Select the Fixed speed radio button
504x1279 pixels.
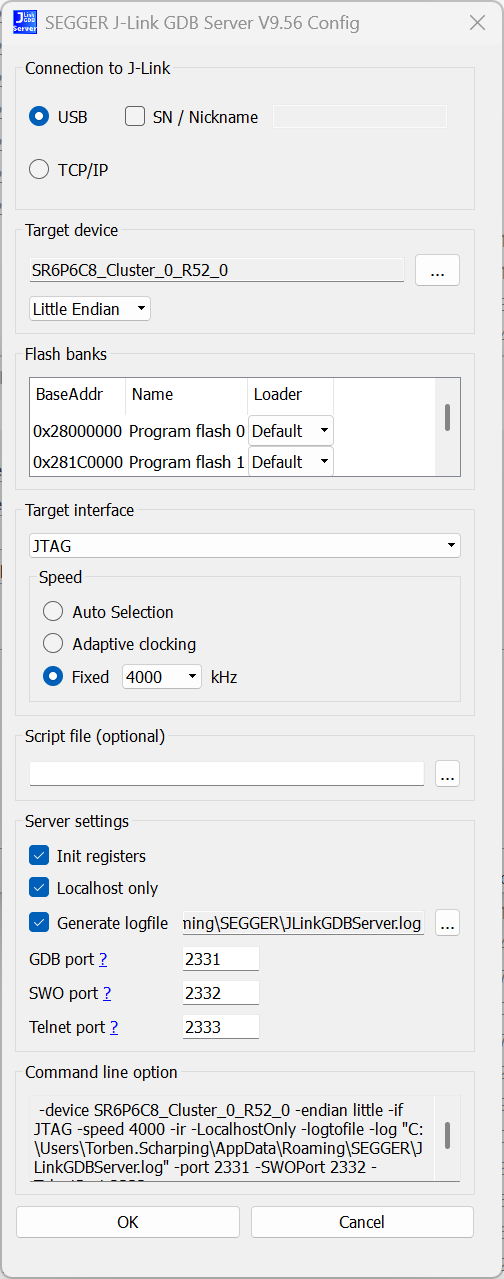click(53, 677)
